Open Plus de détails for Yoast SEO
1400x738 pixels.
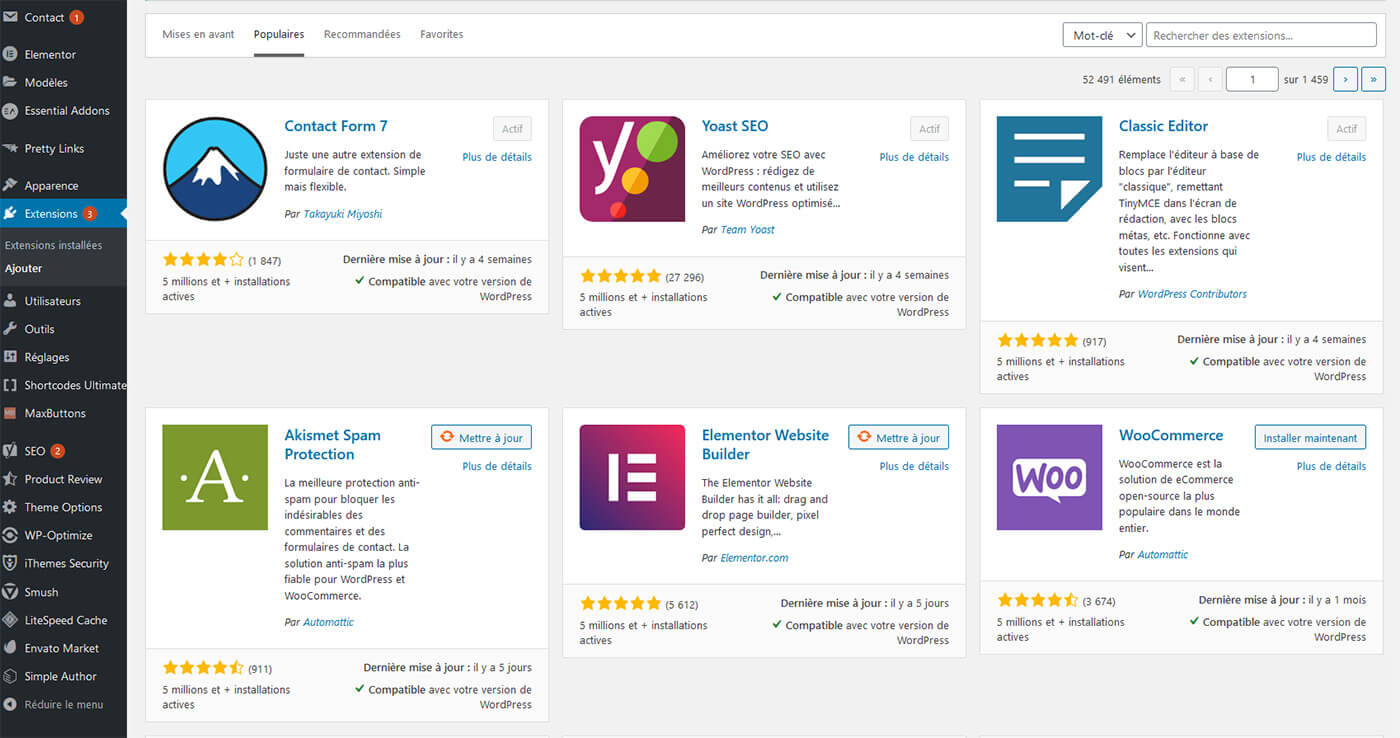click(914, 157)
